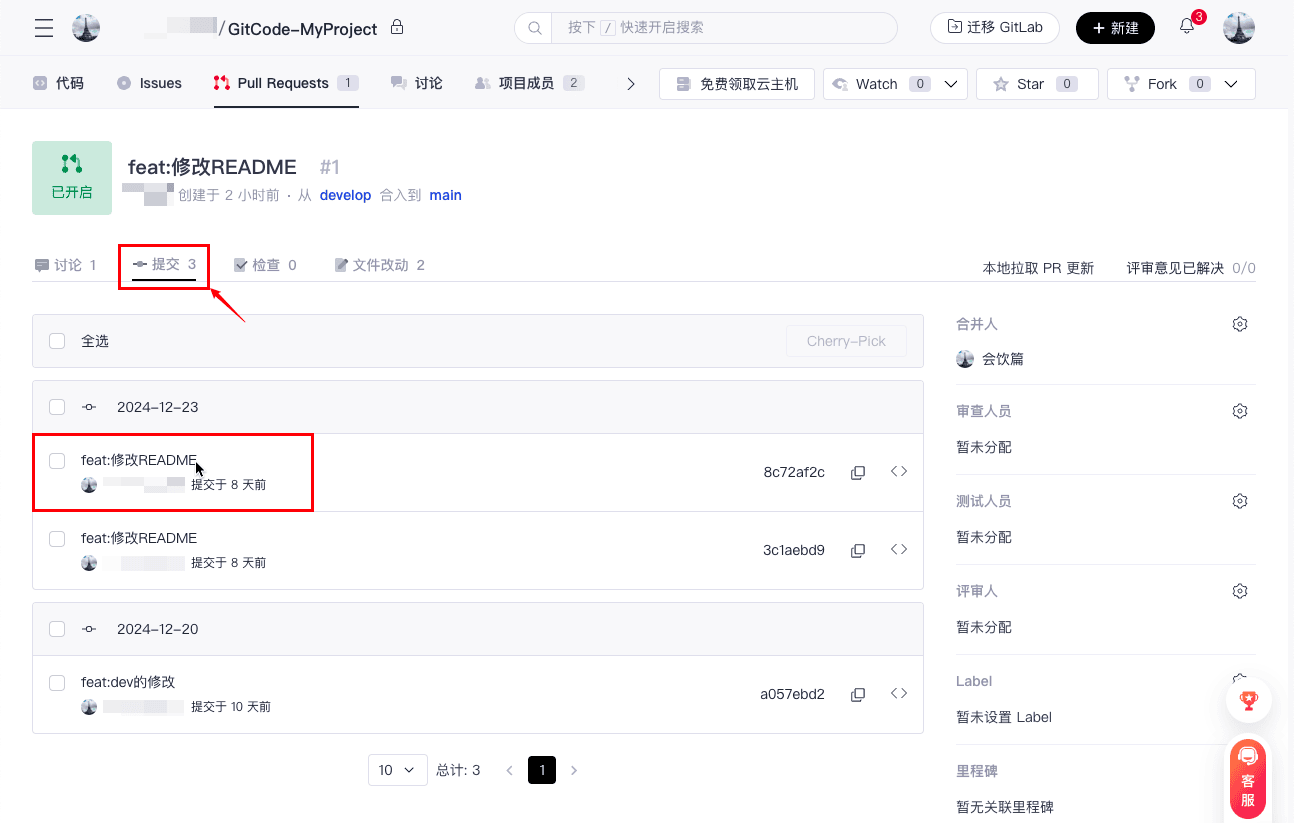Expand the Watch dropdown arrow
The image size is (1294, 823).
951,84
